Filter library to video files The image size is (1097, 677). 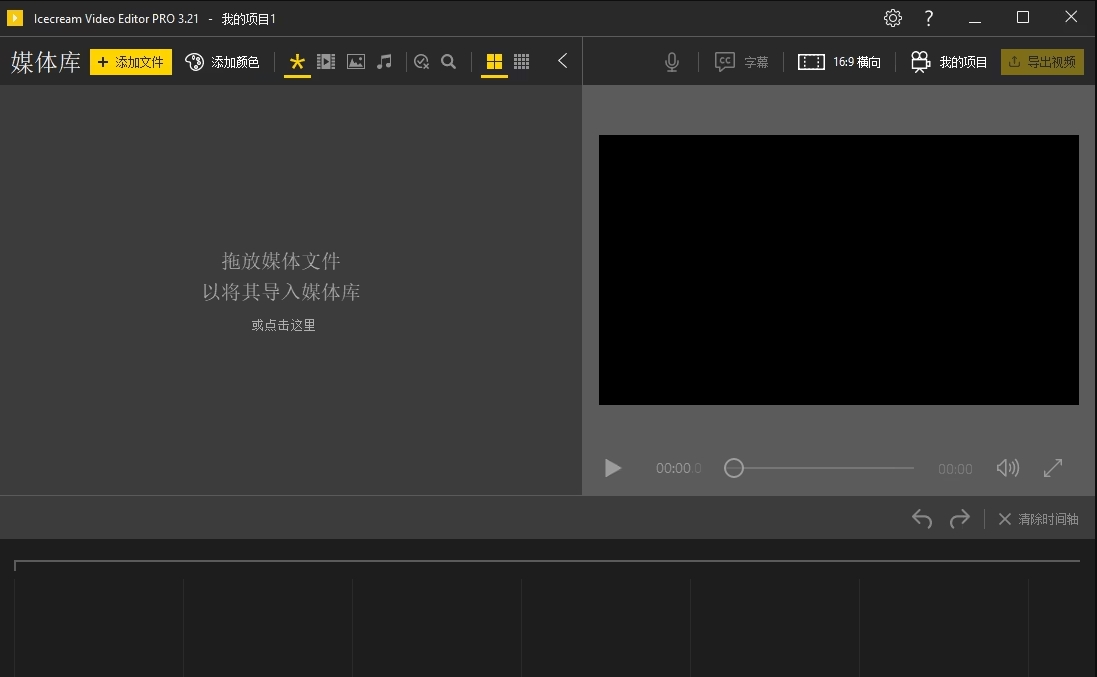pyautogui.click(x=326, y=62)
